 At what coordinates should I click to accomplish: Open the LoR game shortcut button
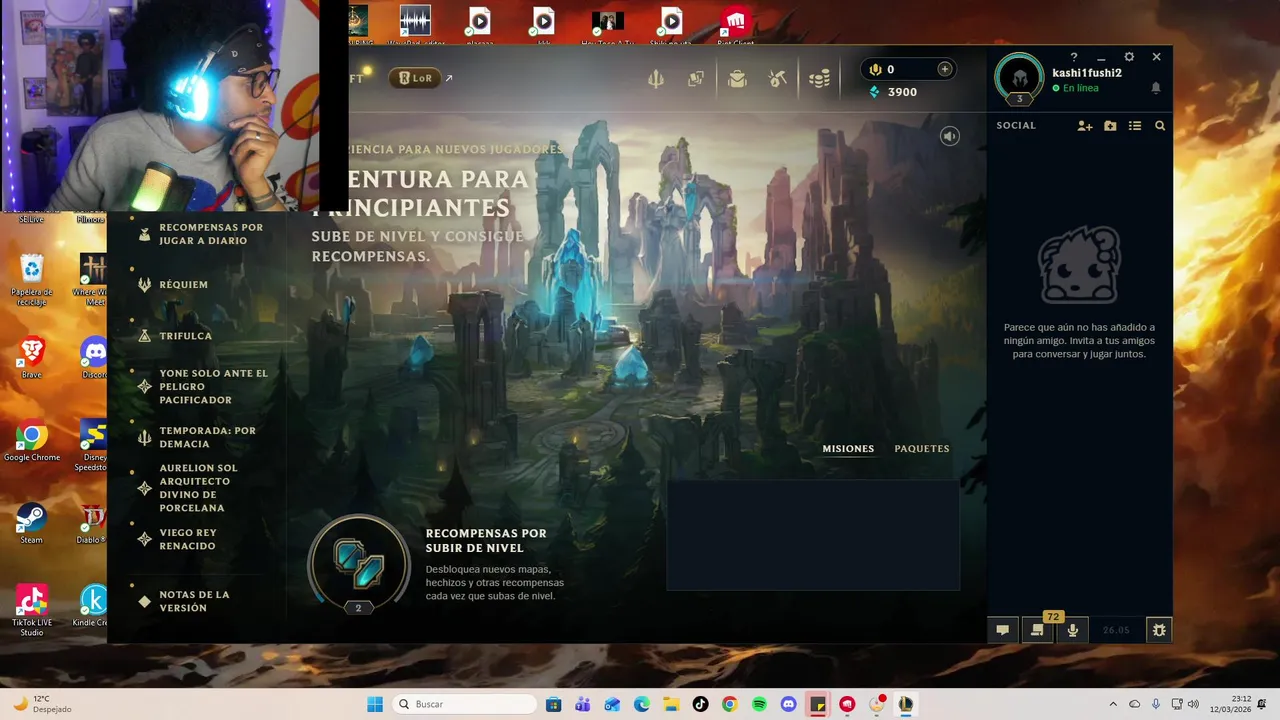click(x=415, y=78)
